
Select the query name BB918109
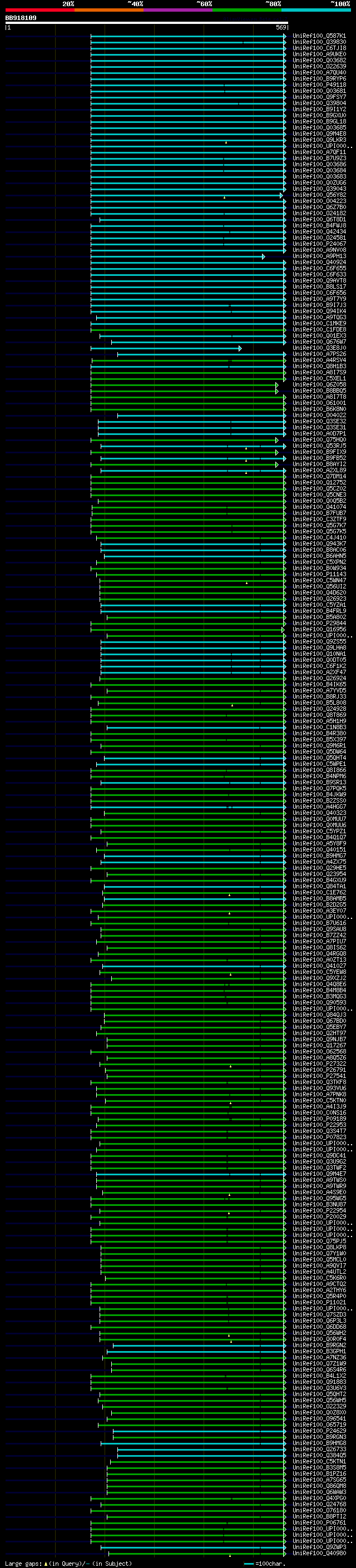click(x=21, y=18)
